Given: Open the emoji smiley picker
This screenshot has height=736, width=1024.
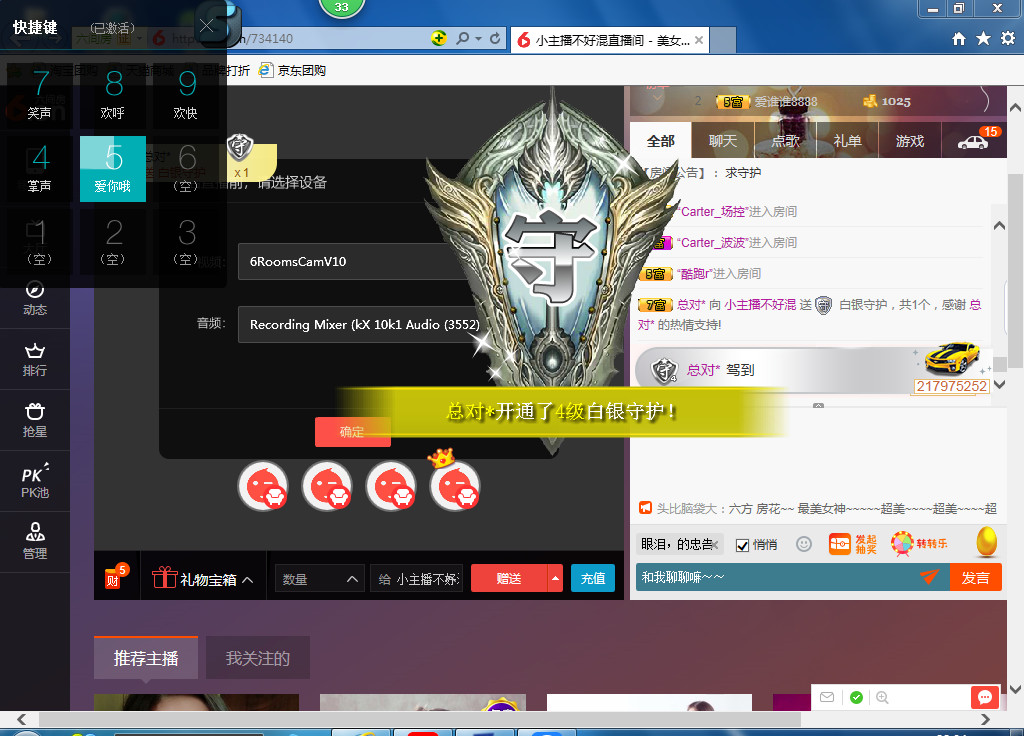Looking at the screenshot, I should (x=804, y=544).
